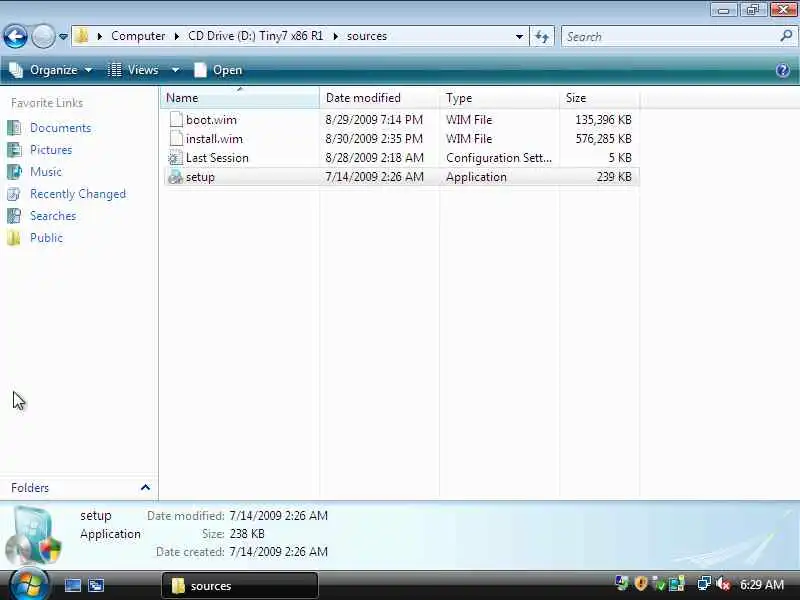Open Music favorite link
This screenshot has height=600, width=800.
(x=46, y=171)
